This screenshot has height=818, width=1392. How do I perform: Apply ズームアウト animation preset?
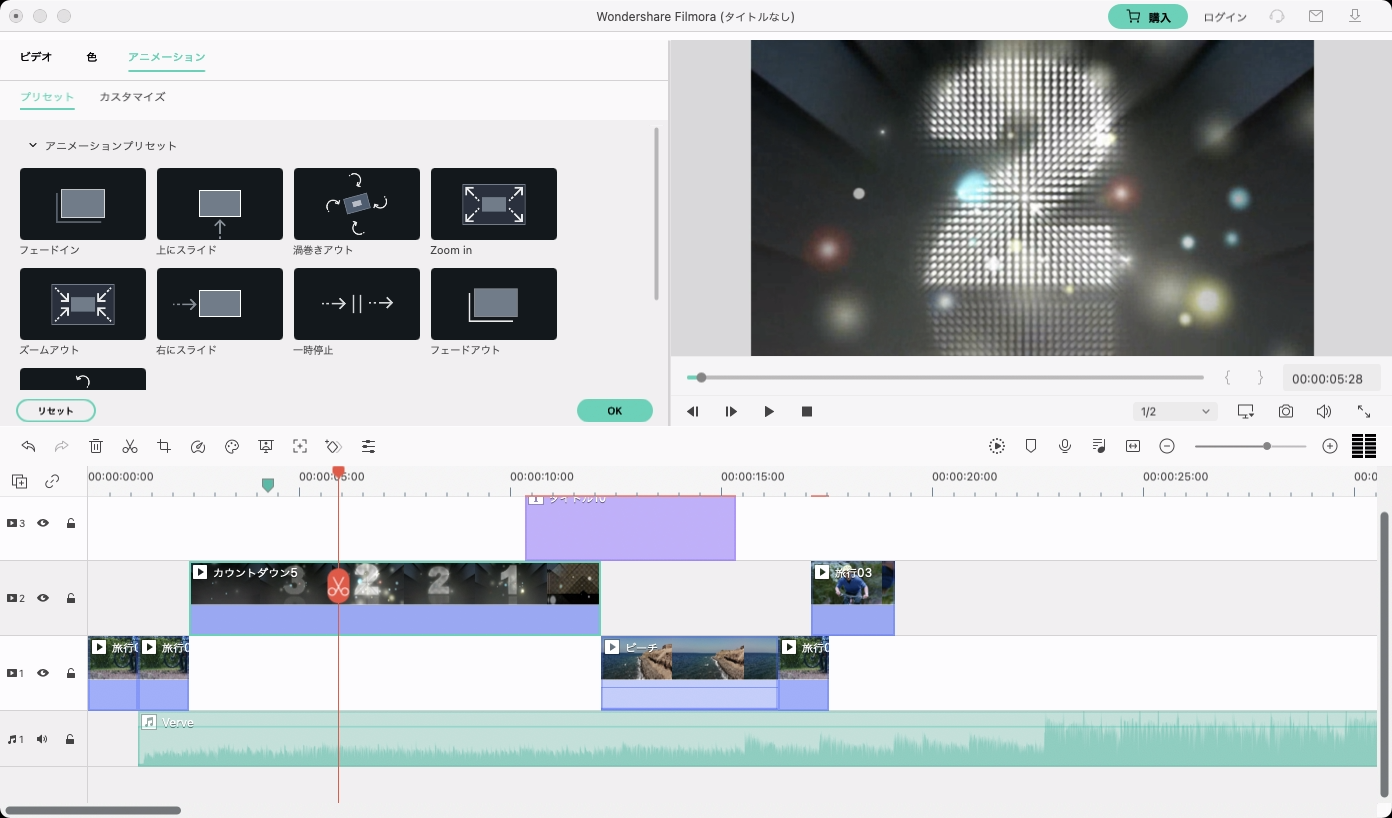point(83,304)
